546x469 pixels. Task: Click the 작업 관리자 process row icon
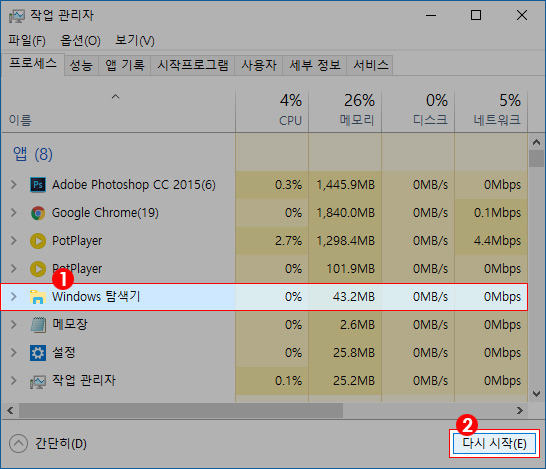tap(38, 381)
